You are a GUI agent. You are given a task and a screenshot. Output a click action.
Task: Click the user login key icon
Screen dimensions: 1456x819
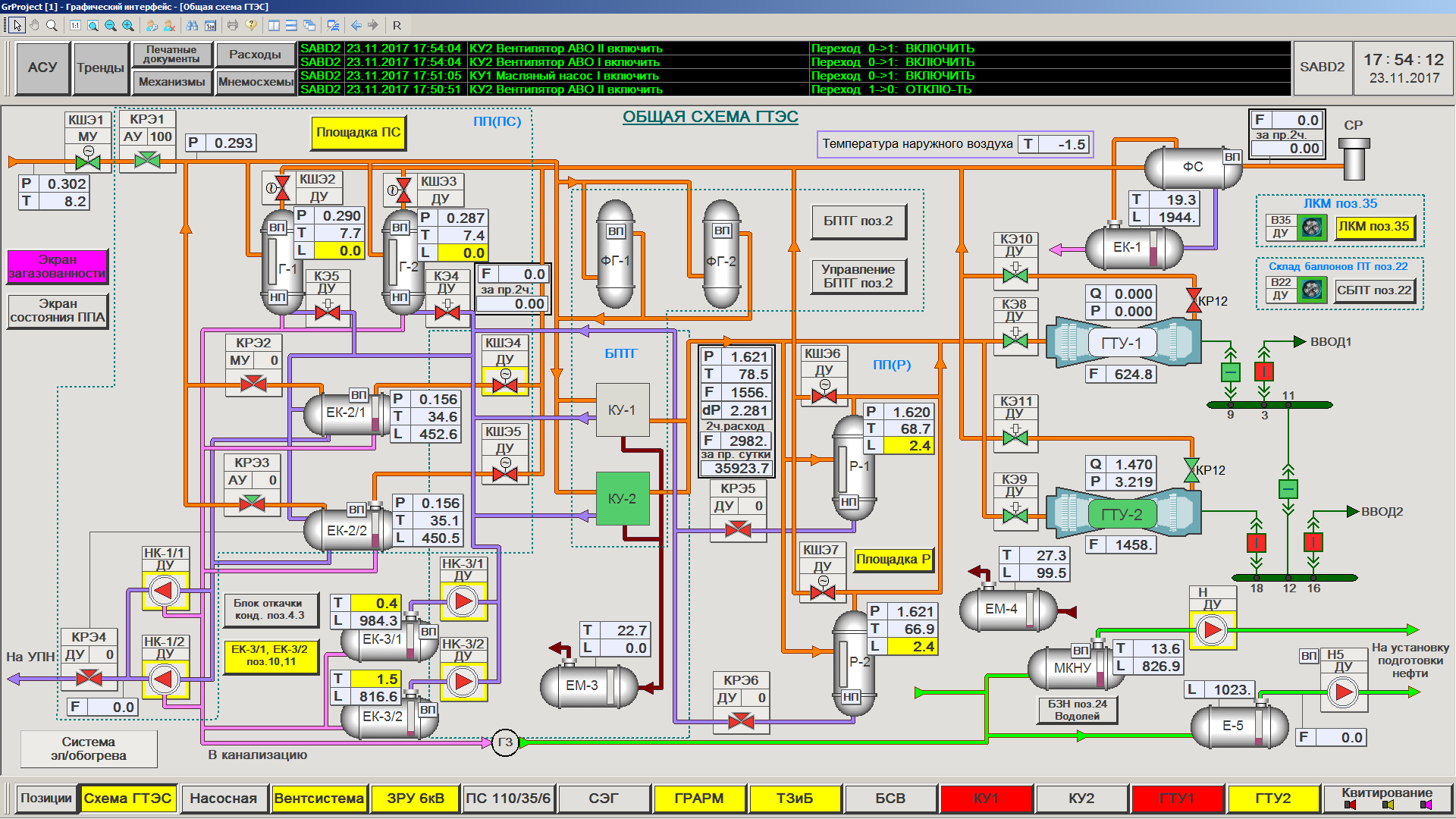pos(152,25)
